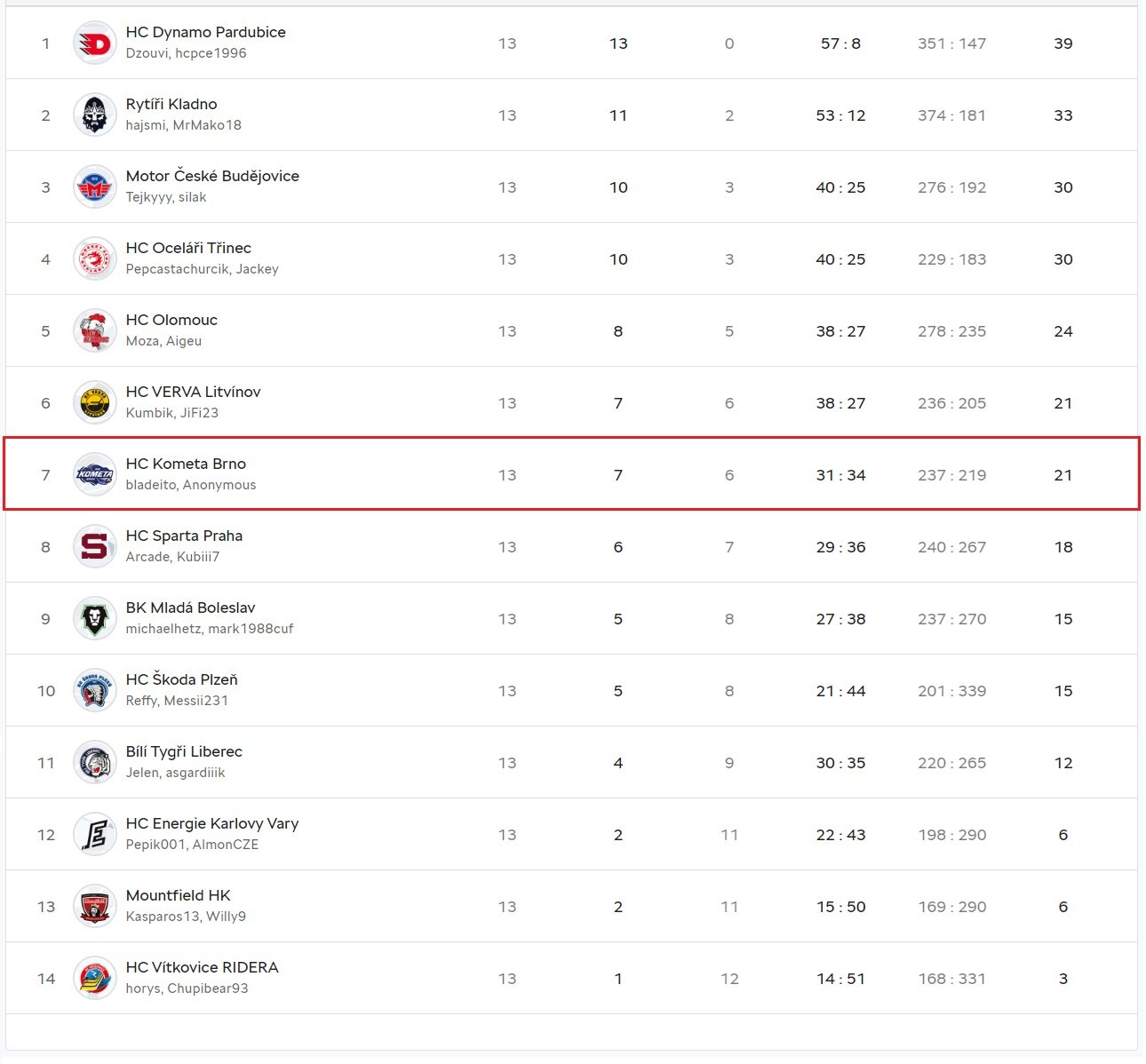
Task: Select the HC Oceláři Třinec logo
Action: click(x=94, y=259)
